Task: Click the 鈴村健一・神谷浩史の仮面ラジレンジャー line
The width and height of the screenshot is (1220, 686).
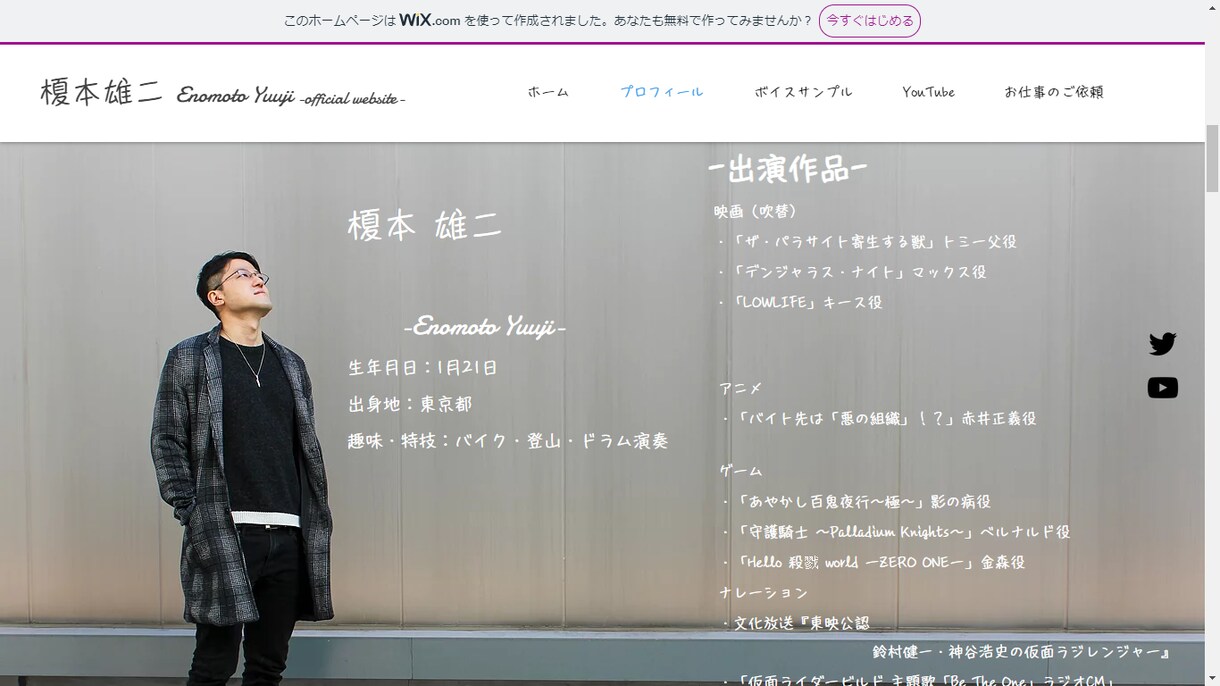Action: 1022,652
